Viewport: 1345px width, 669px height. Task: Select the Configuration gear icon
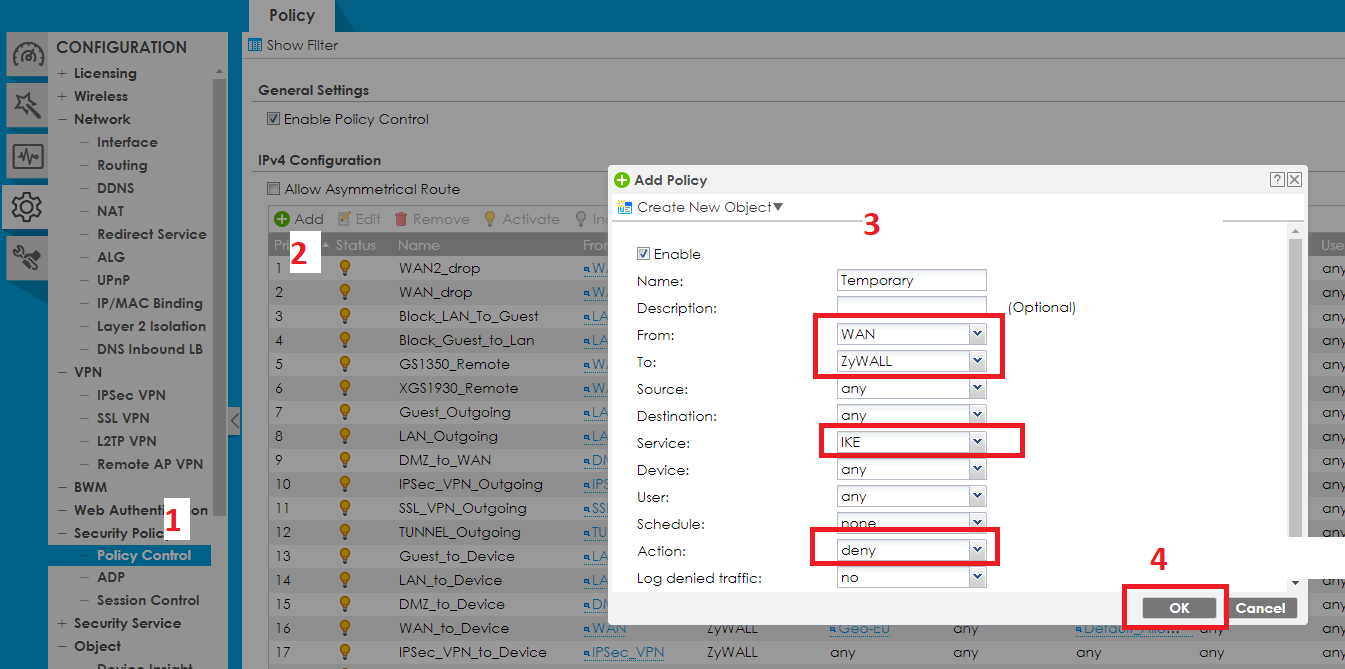coord(27,207)
